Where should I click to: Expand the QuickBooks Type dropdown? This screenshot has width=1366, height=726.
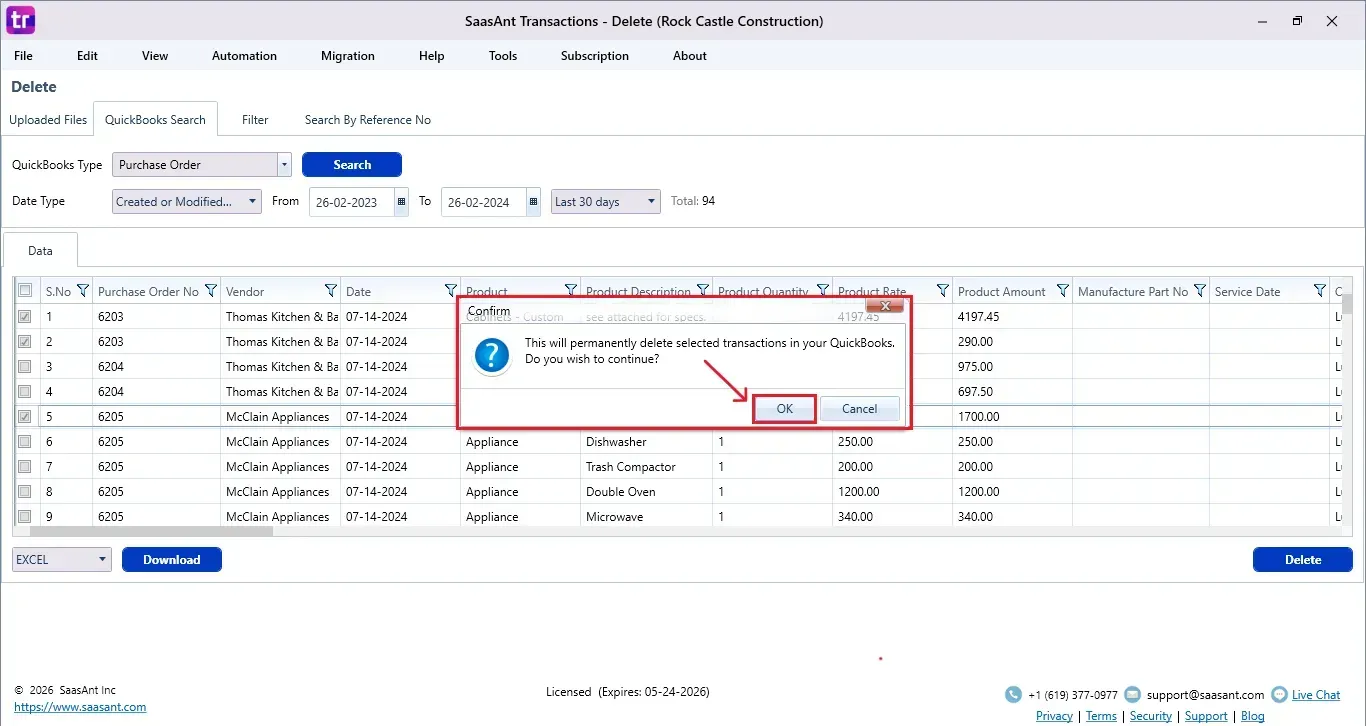point(284,165)
